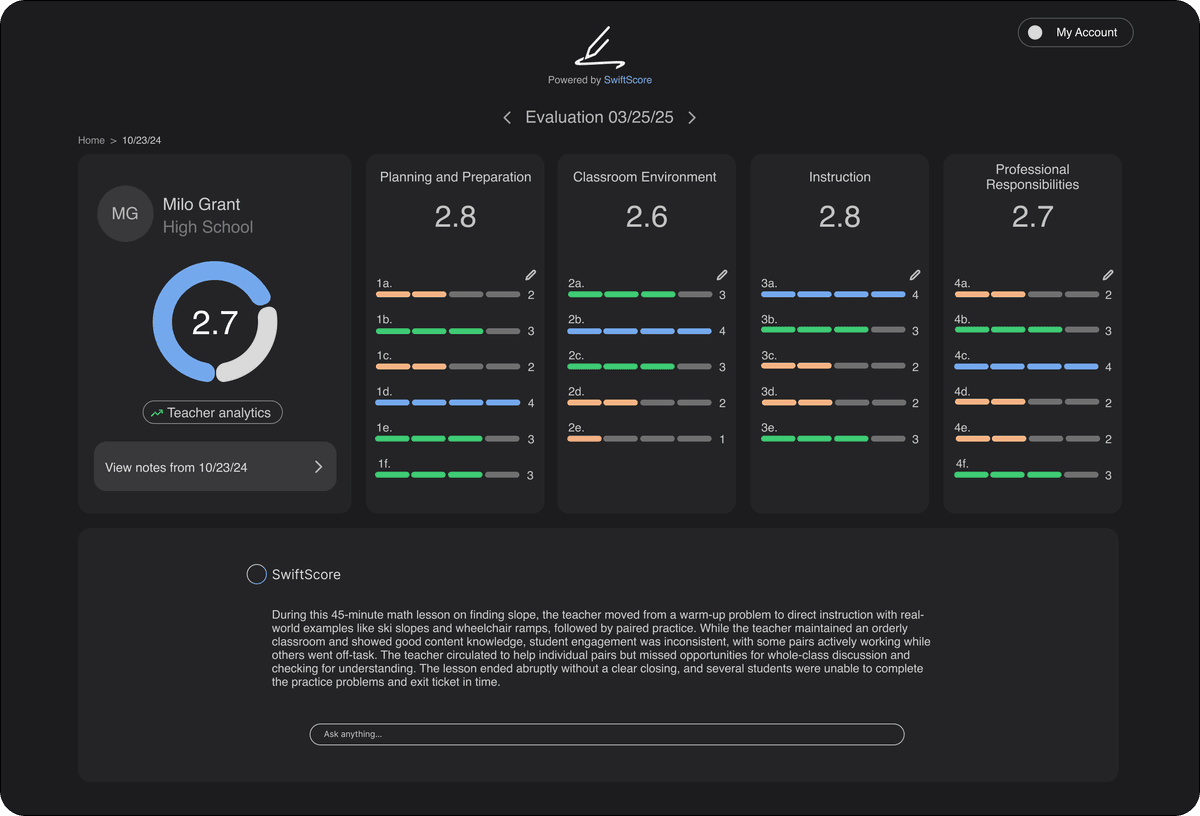Click the edit pencil in Instruction panel
Image resolution: width=1200 pixels, height=816 pixels.
click(914, 274)
